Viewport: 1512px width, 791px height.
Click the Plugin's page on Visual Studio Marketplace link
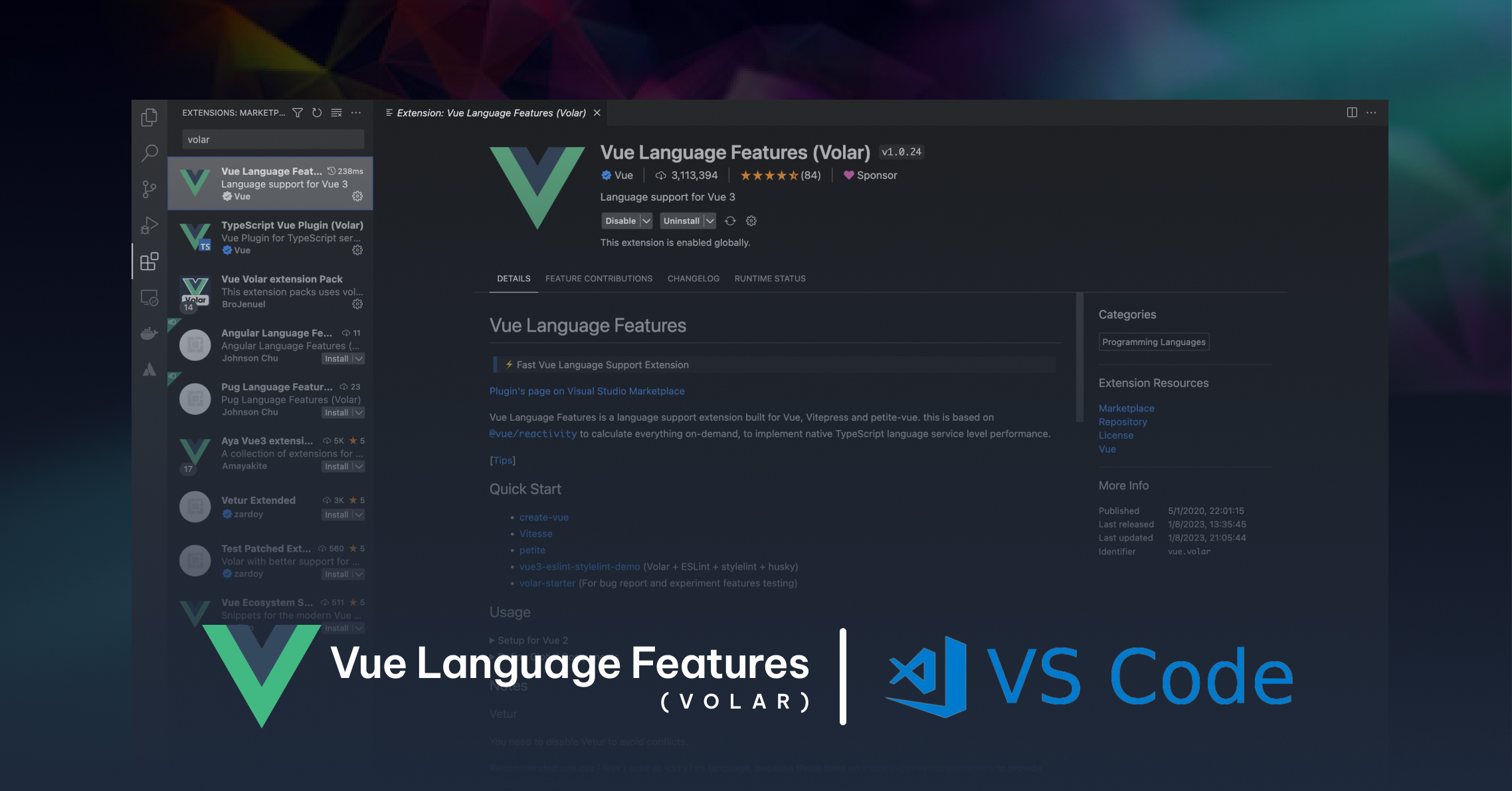click(585, 391)
